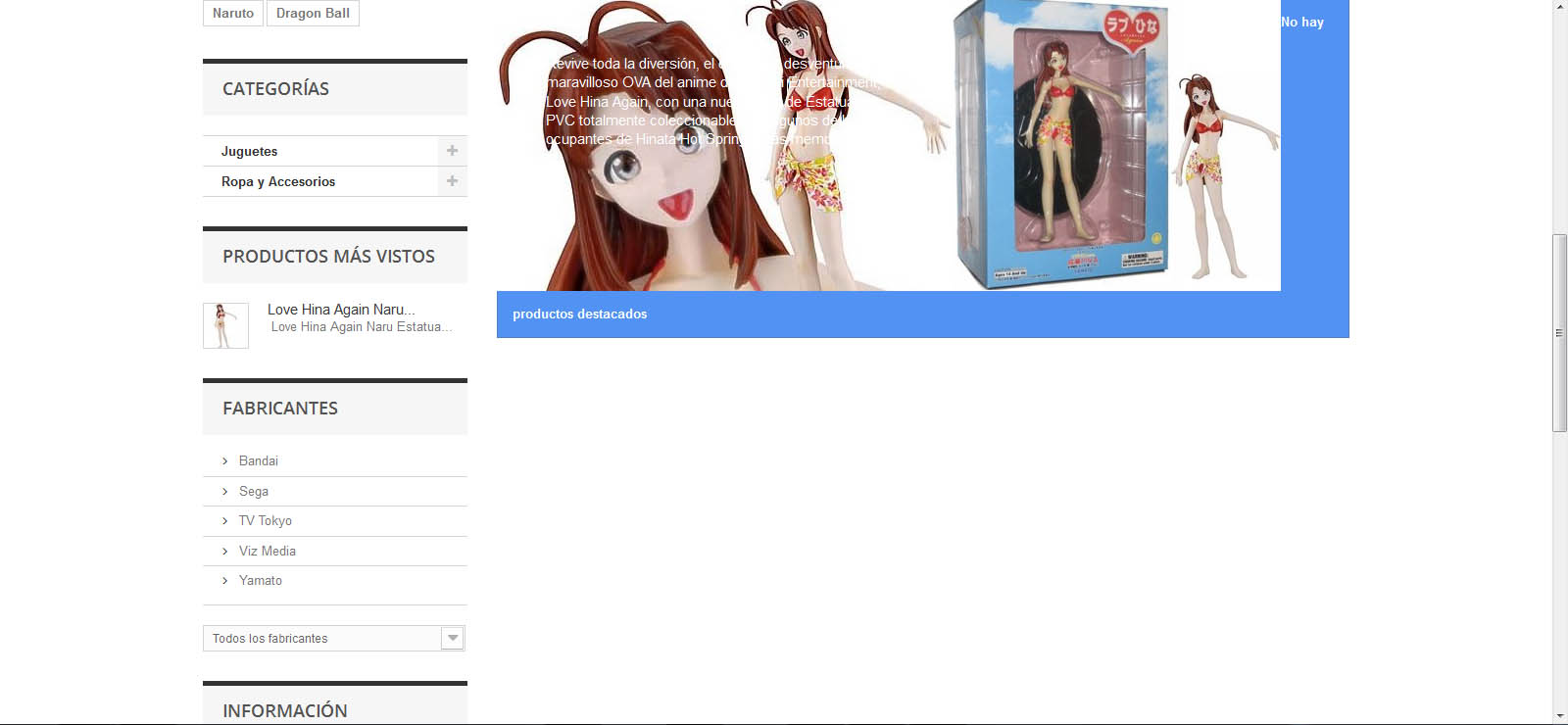Select the Love Hina Again Naru Estatua description
The image size is (1568, 725).
tap(362, 327)
